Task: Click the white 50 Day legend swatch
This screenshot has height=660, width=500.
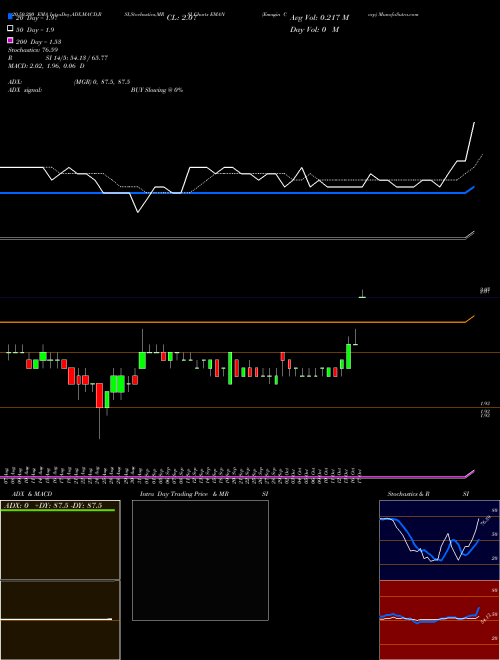Action: [x=11, y=29]
